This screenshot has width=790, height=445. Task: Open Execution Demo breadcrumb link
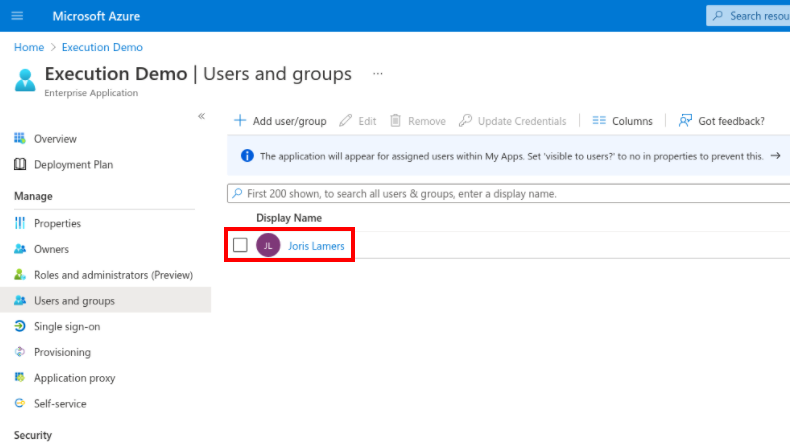[x=102, y=47]
